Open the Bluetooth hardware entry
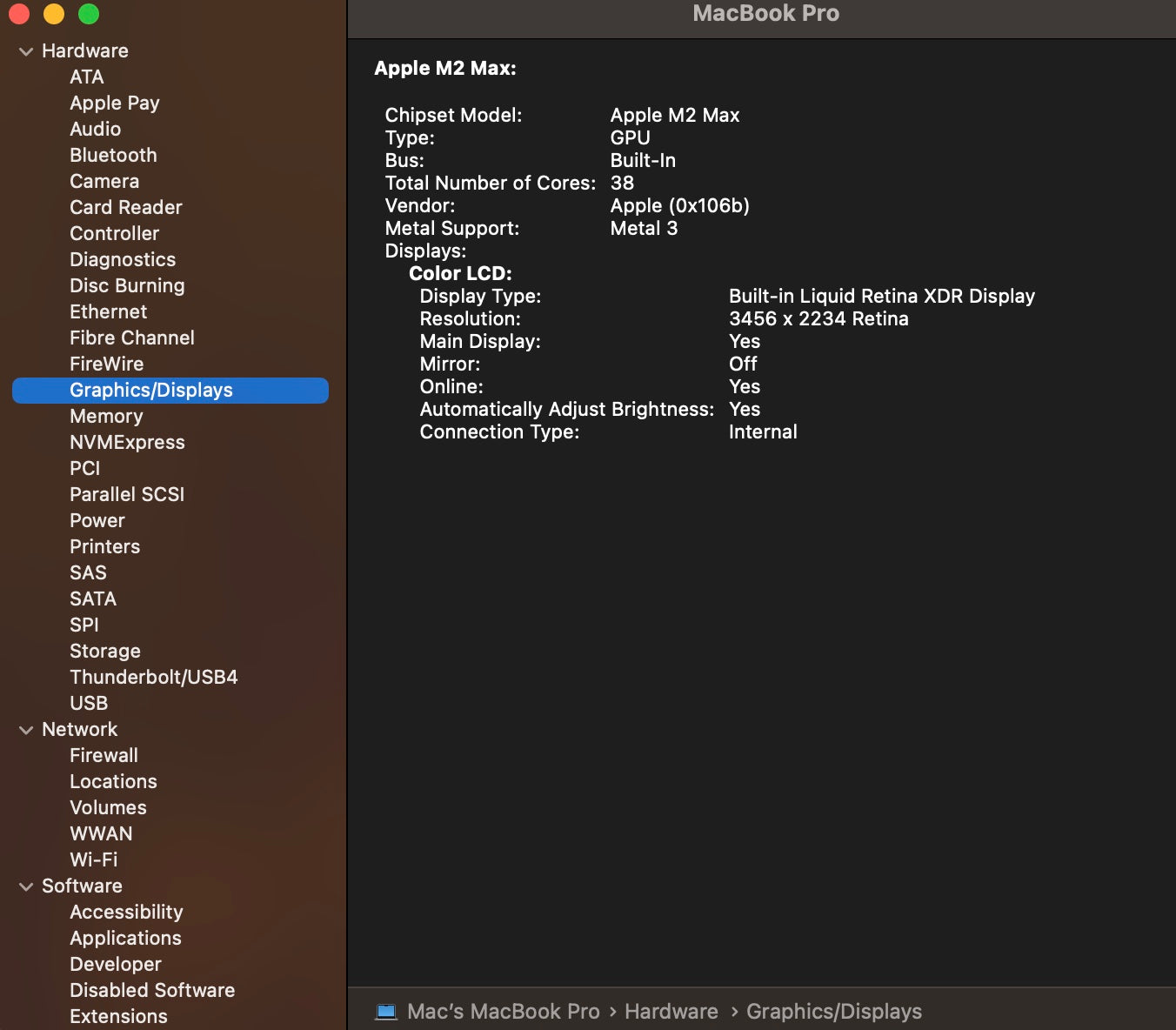Screen dimensions: 1176x1030 [x=113, y=156]
